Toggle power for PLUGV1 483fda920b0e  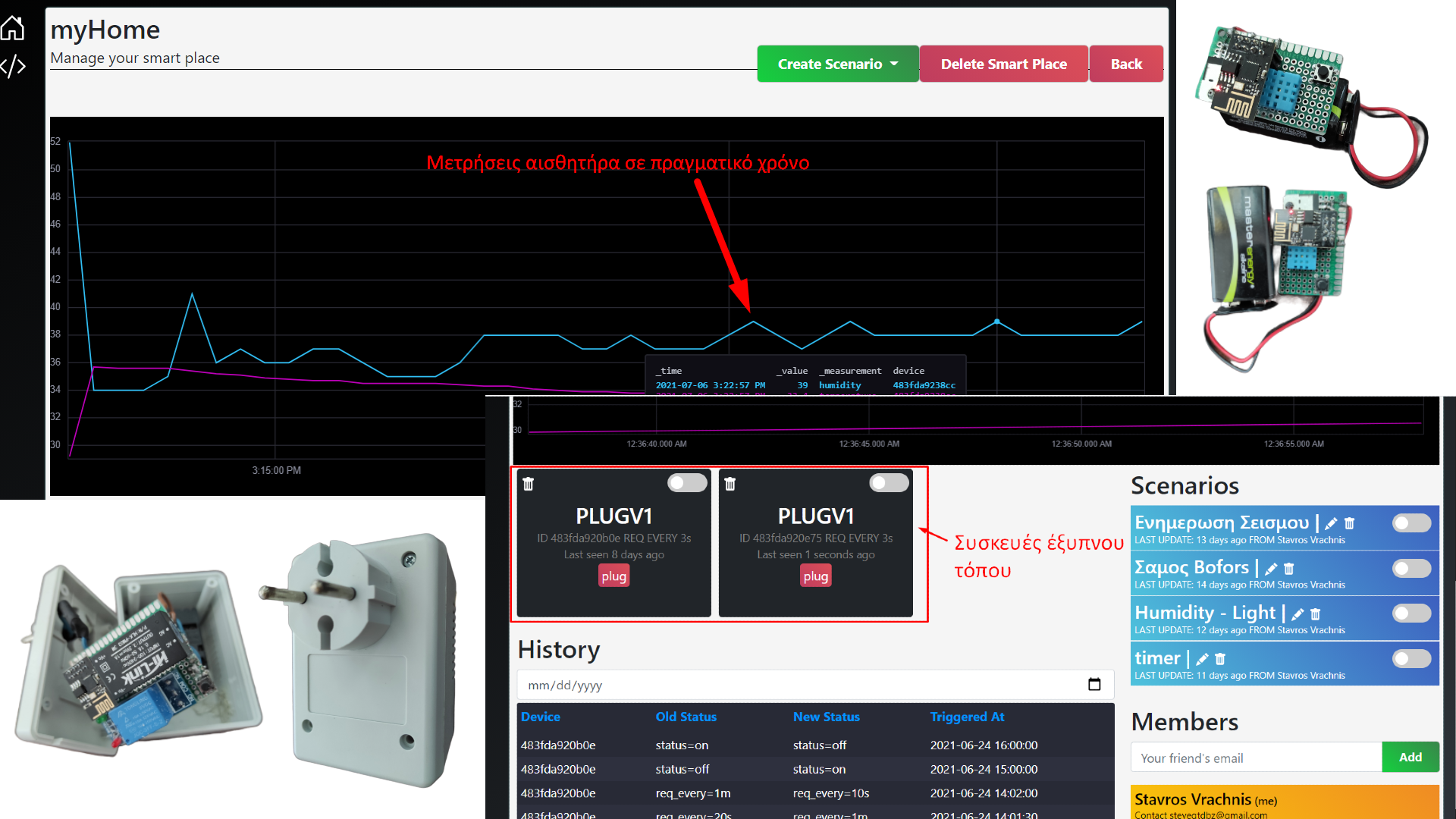pyautogui.click(x=687, y=483)
